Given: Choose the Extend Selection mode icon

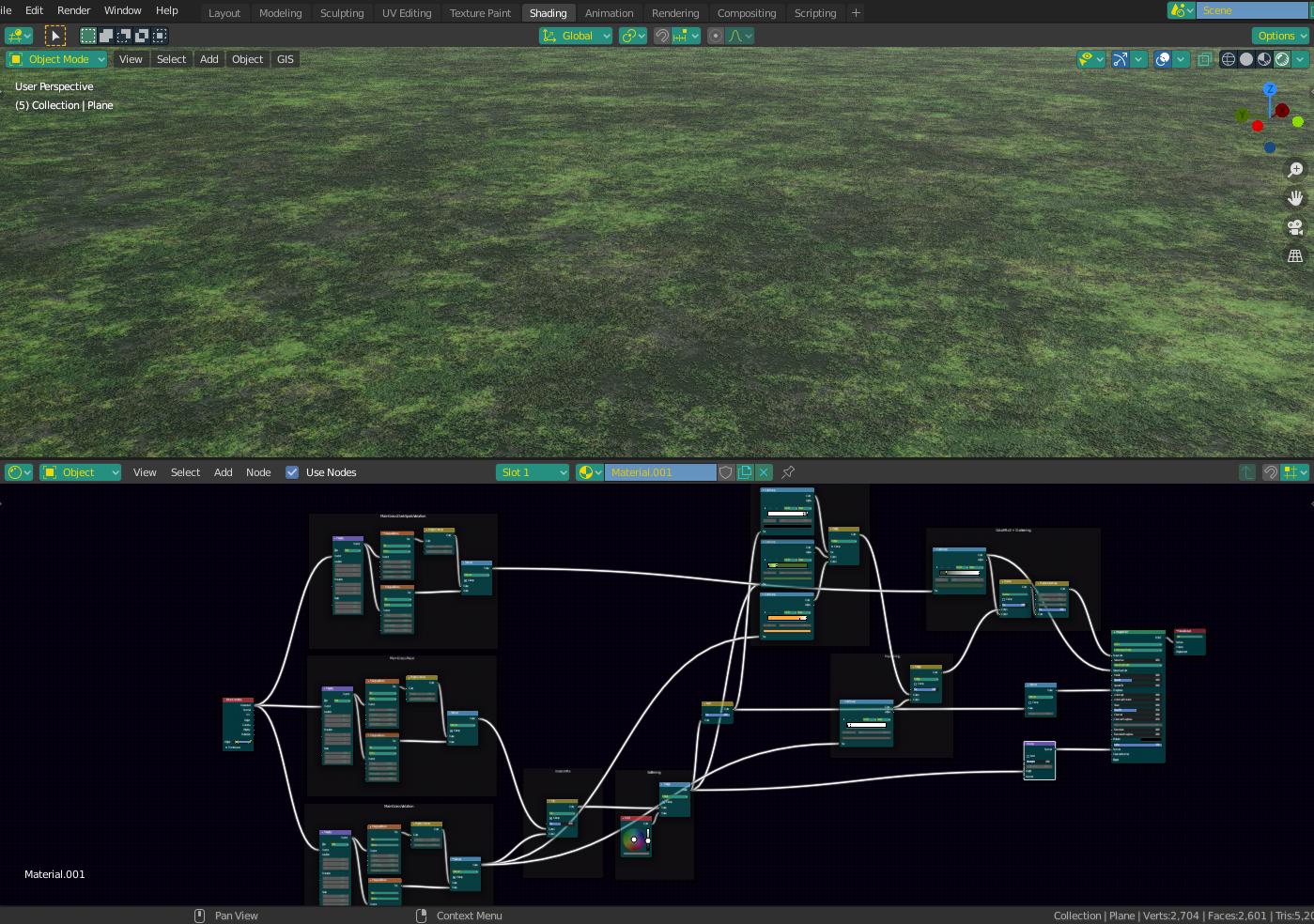Looking at the screenshot, I should (106, 36).
